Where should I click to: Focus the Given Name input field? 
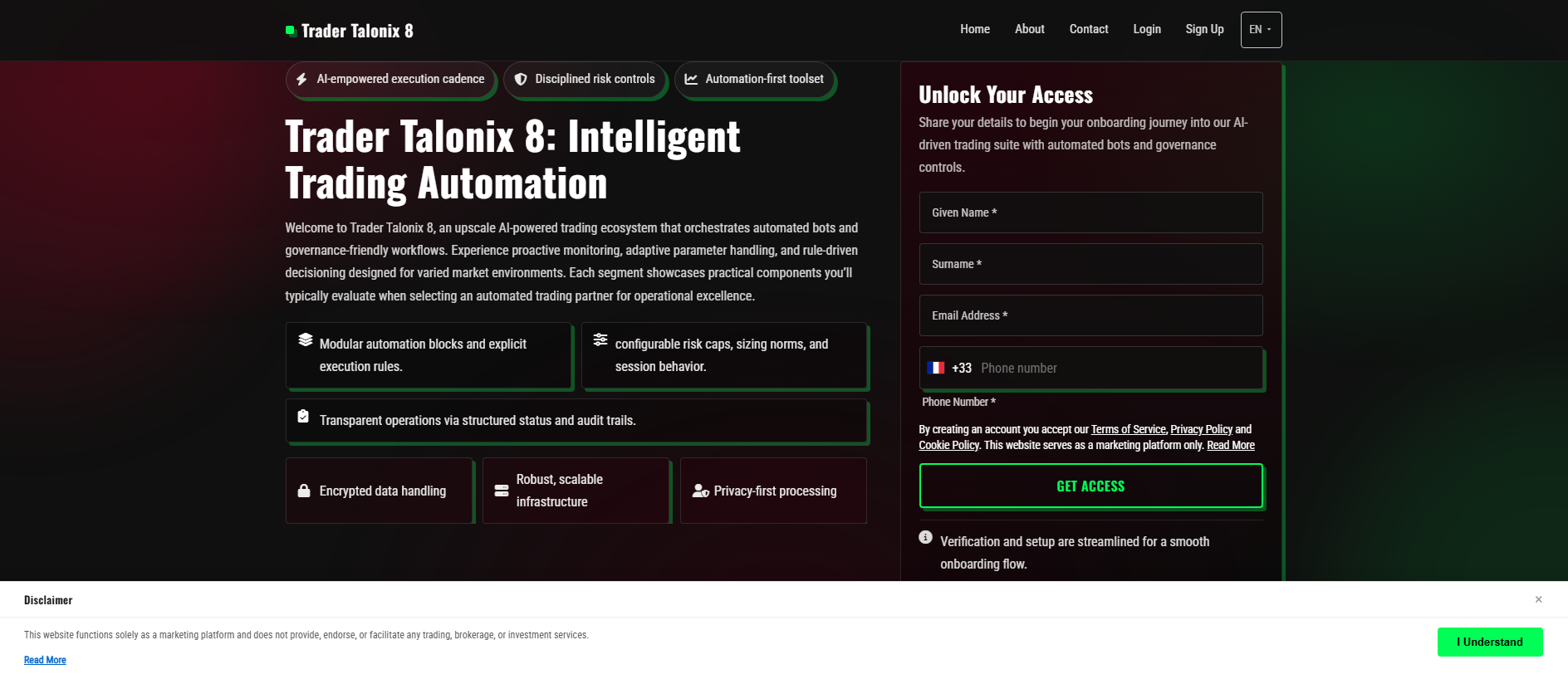pyautogui.click(x=1091, y=212)
